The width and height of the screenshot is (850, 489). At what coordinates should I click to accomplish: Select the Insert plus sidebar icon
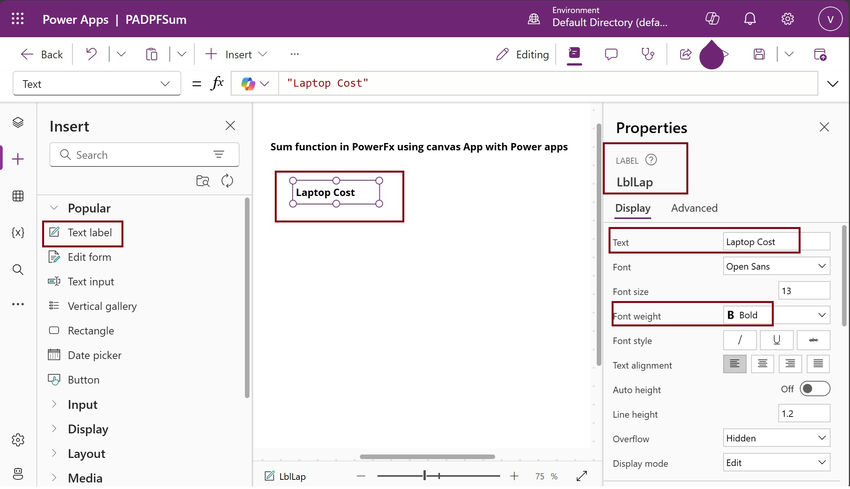[x=18, y=159]
